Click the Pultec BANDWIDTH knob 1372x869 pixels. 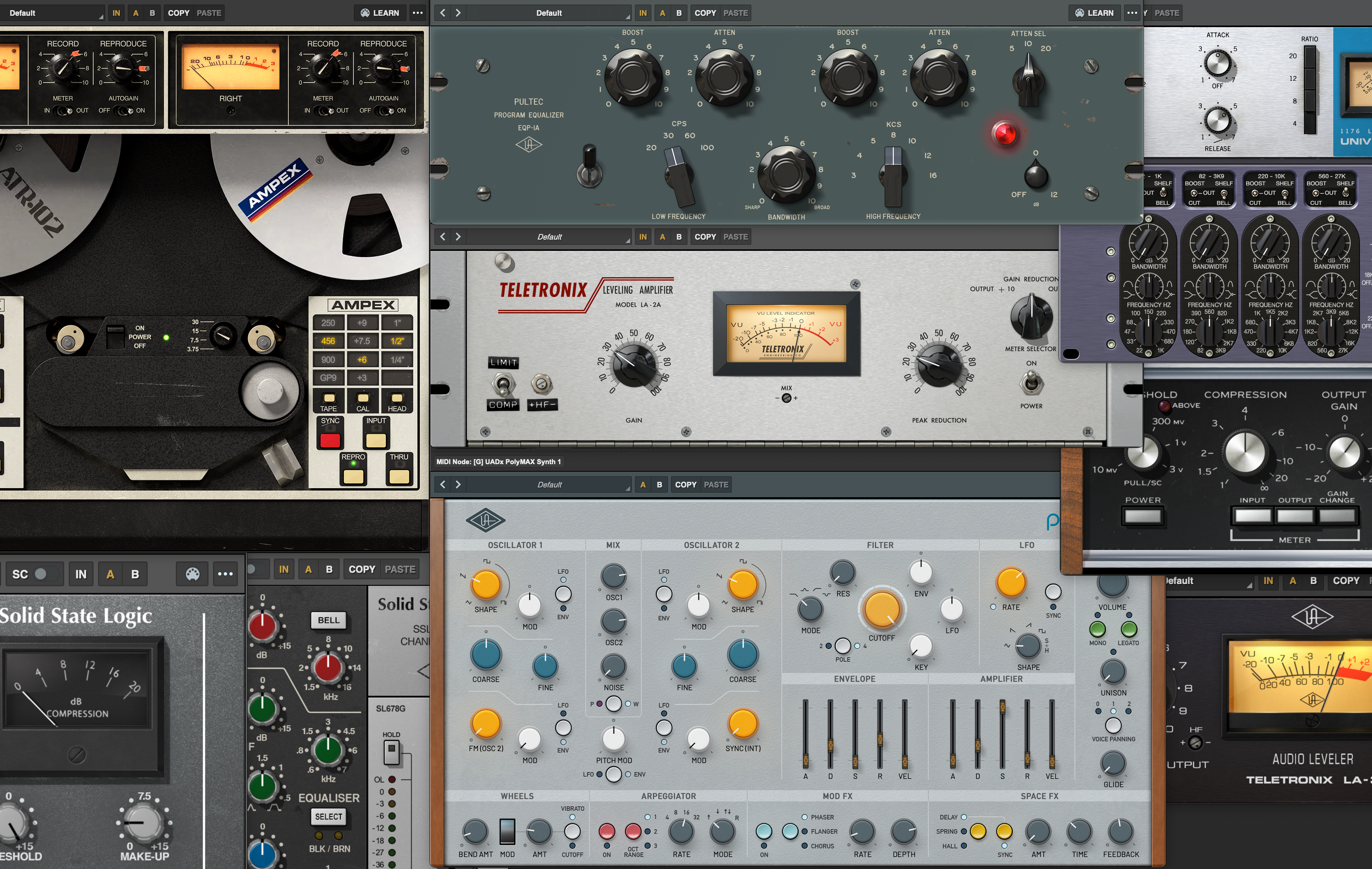pos(786,173)
